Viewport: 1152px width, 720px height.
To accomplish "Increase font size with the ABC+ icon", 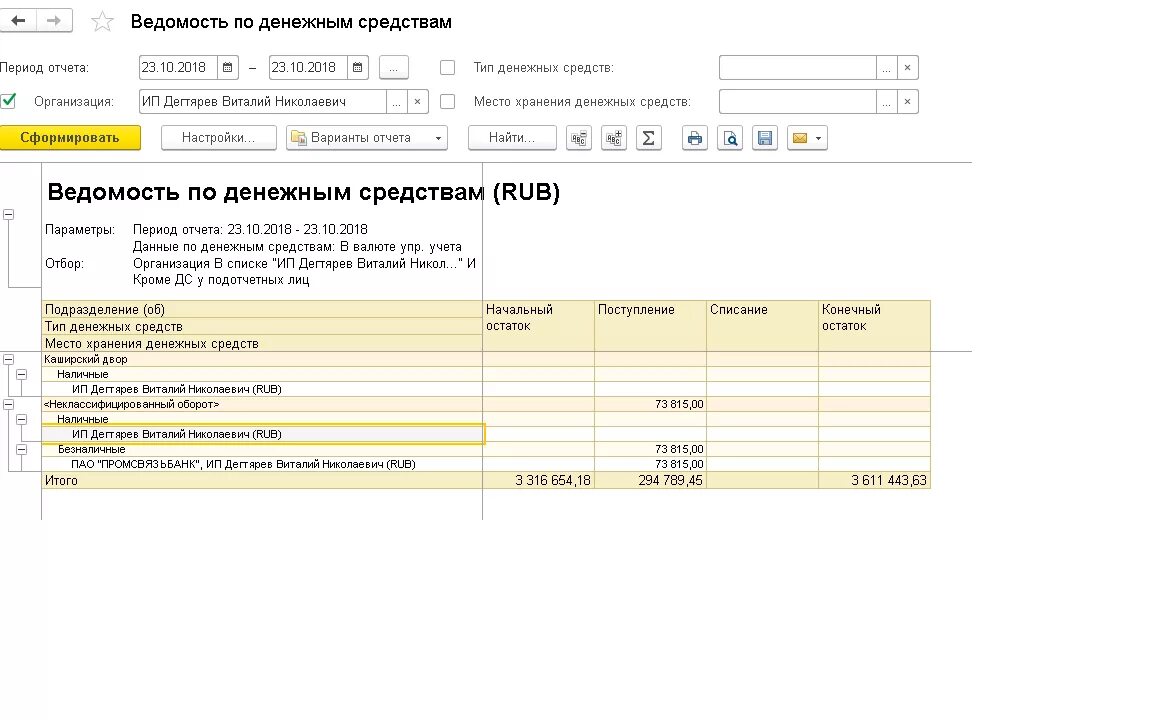I will click(x=613, y=137).
